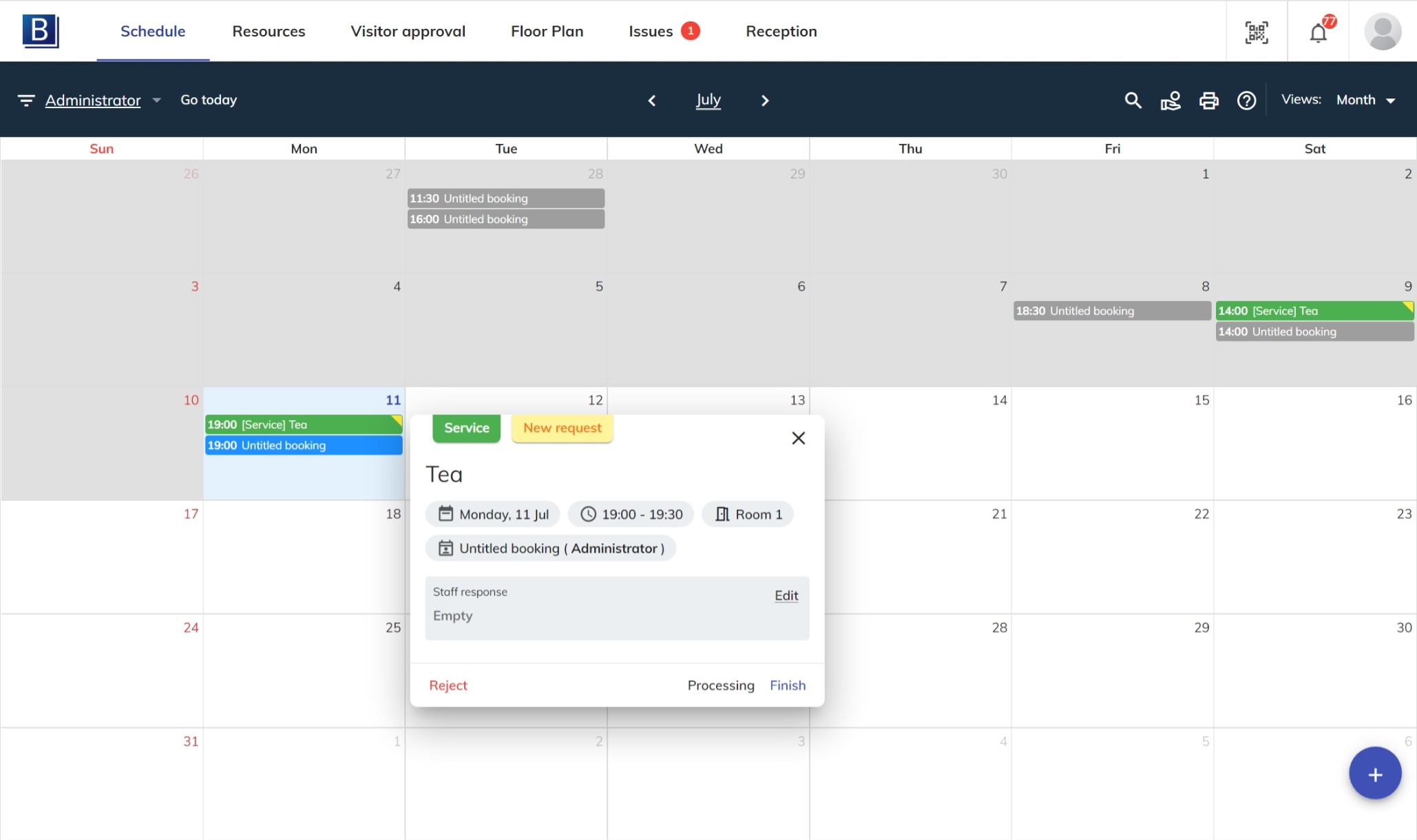Mark the Tea request as Finish
1417x840 pixels.
coord(787,685)
